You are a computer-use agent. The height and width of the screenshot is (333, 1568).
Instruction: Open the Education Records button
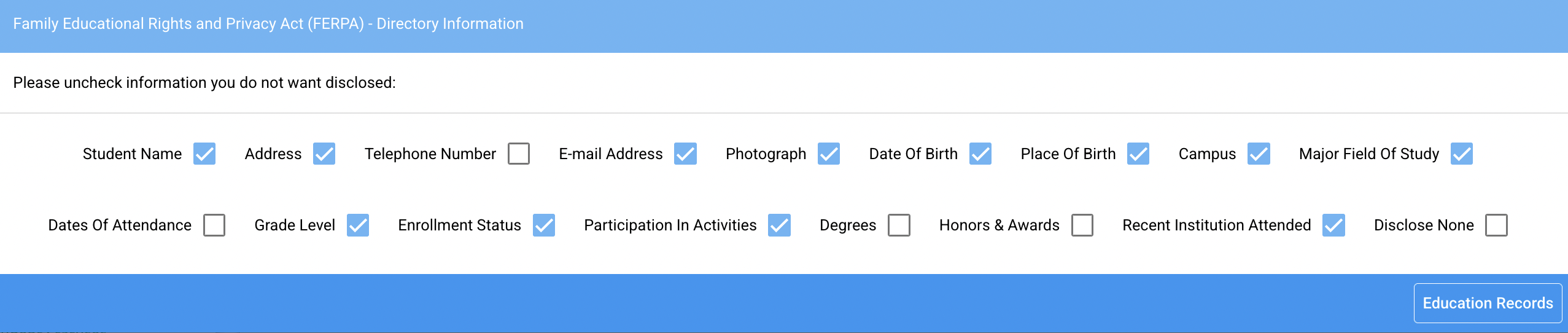(x=1488, y=303)
